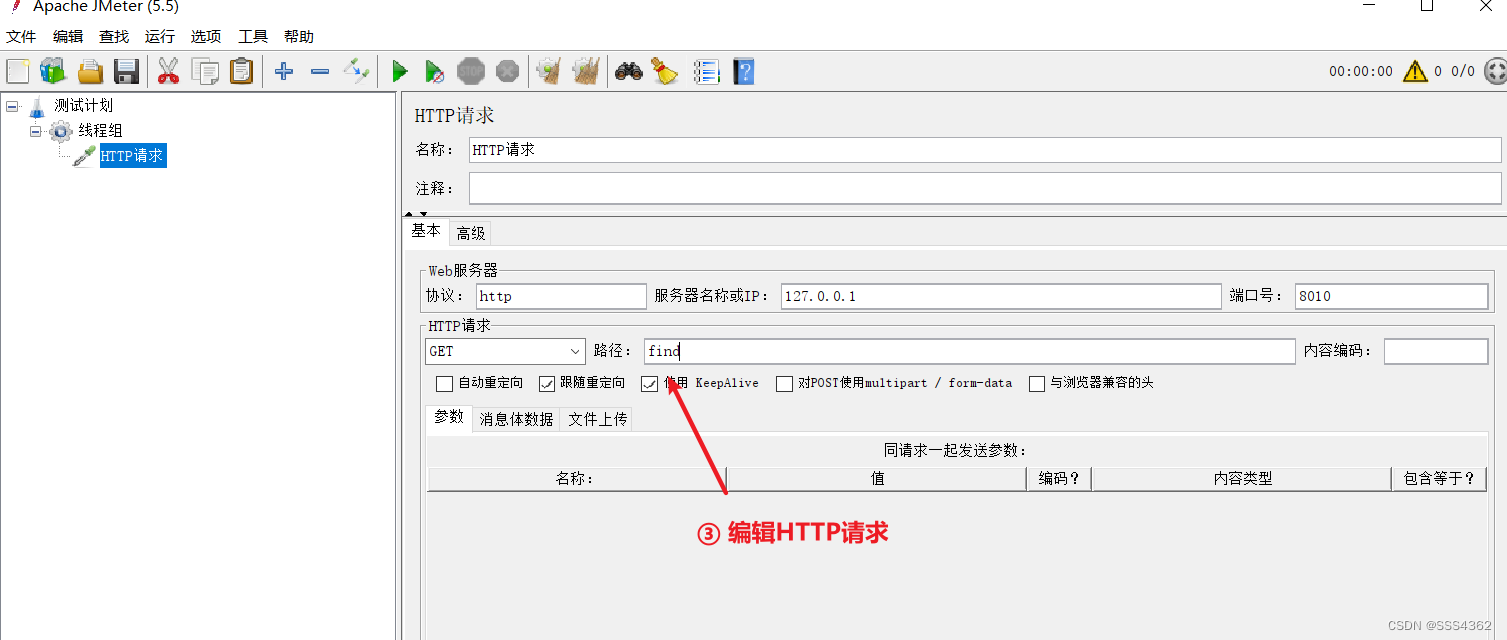Screen dimensions: 1507x640
Task: Click the 包含等于? column header
Action: coord(1440,479)
